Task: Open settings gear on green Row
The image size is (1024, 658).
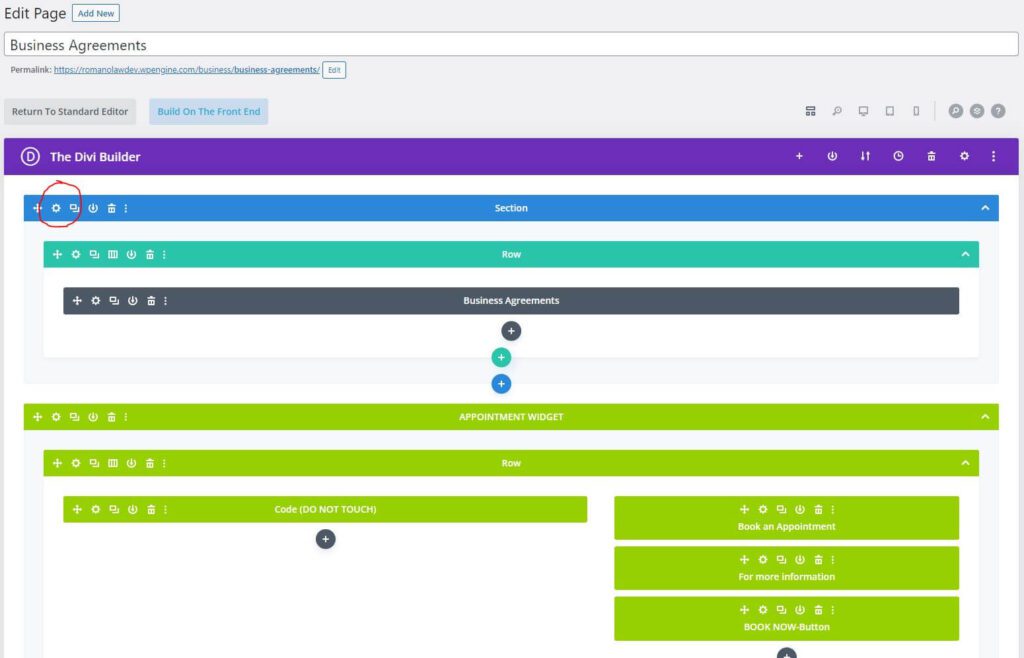Action: point(76,463)
